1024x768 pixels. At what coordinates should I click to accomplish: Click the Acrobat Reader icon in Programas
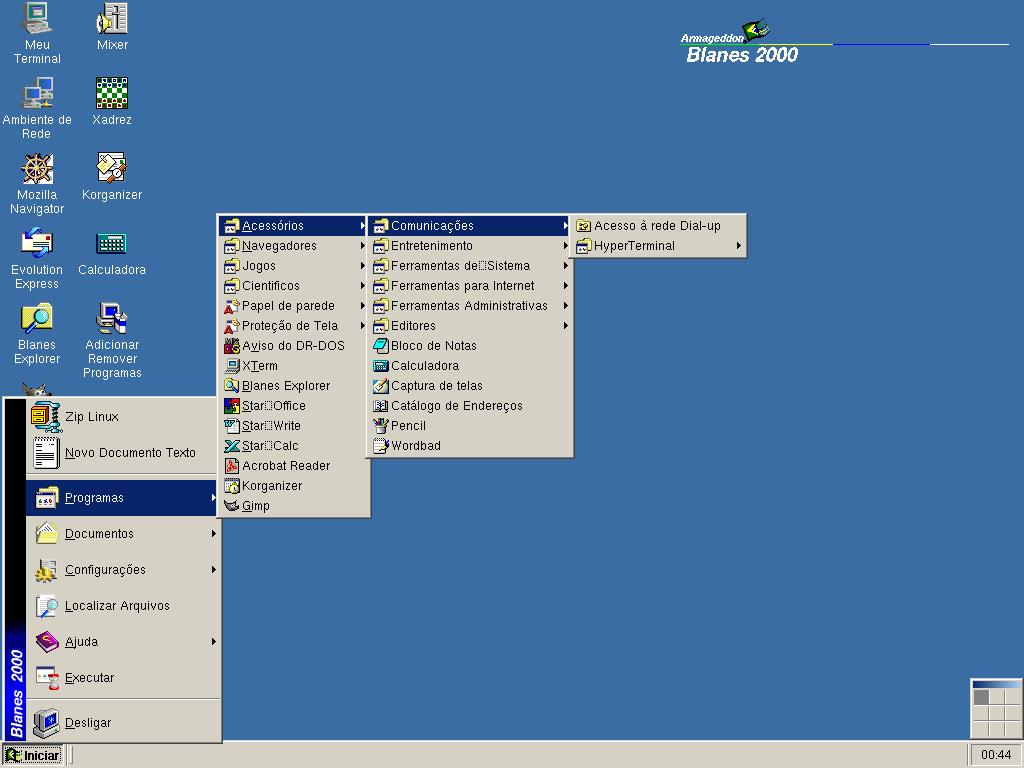(x=232, y=466)
